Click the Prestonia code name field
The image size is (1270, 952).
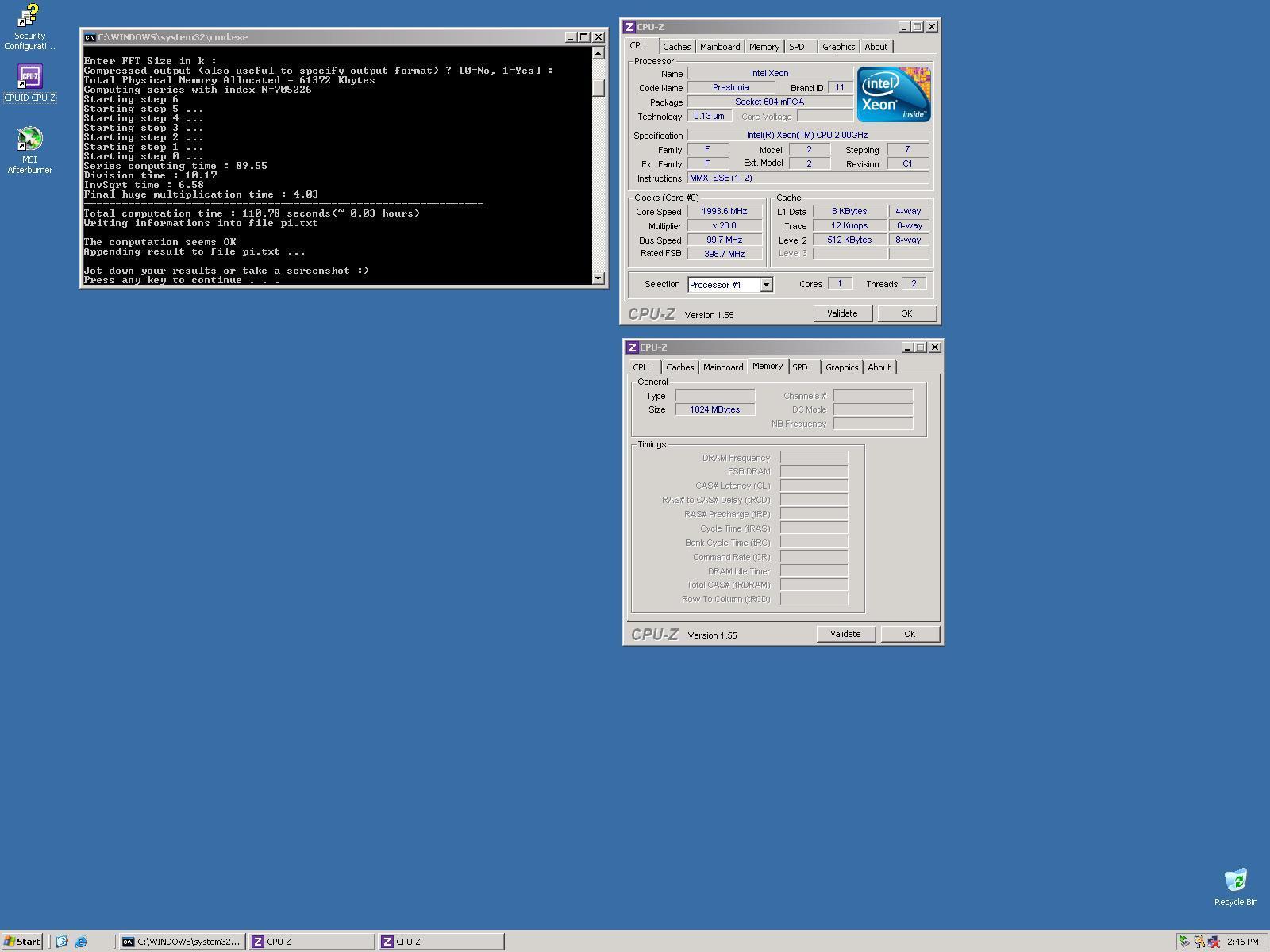point(730,87)
